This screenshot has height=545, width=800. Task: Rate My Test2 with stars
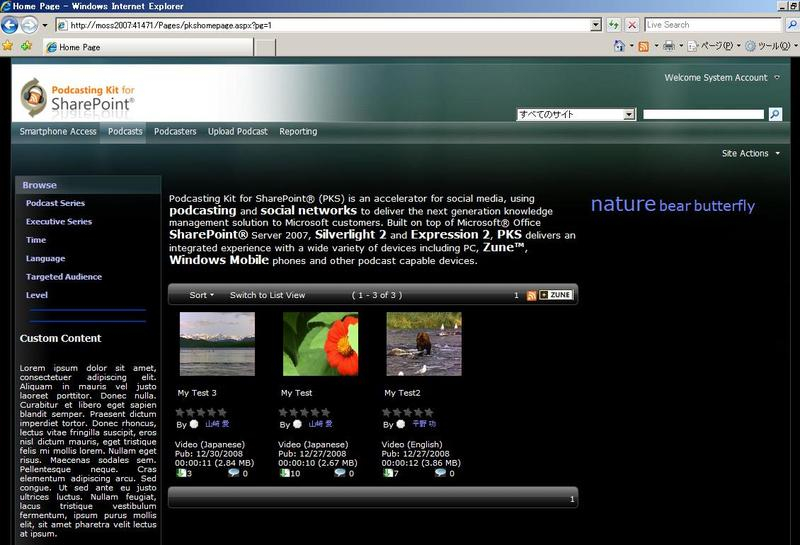408,412
